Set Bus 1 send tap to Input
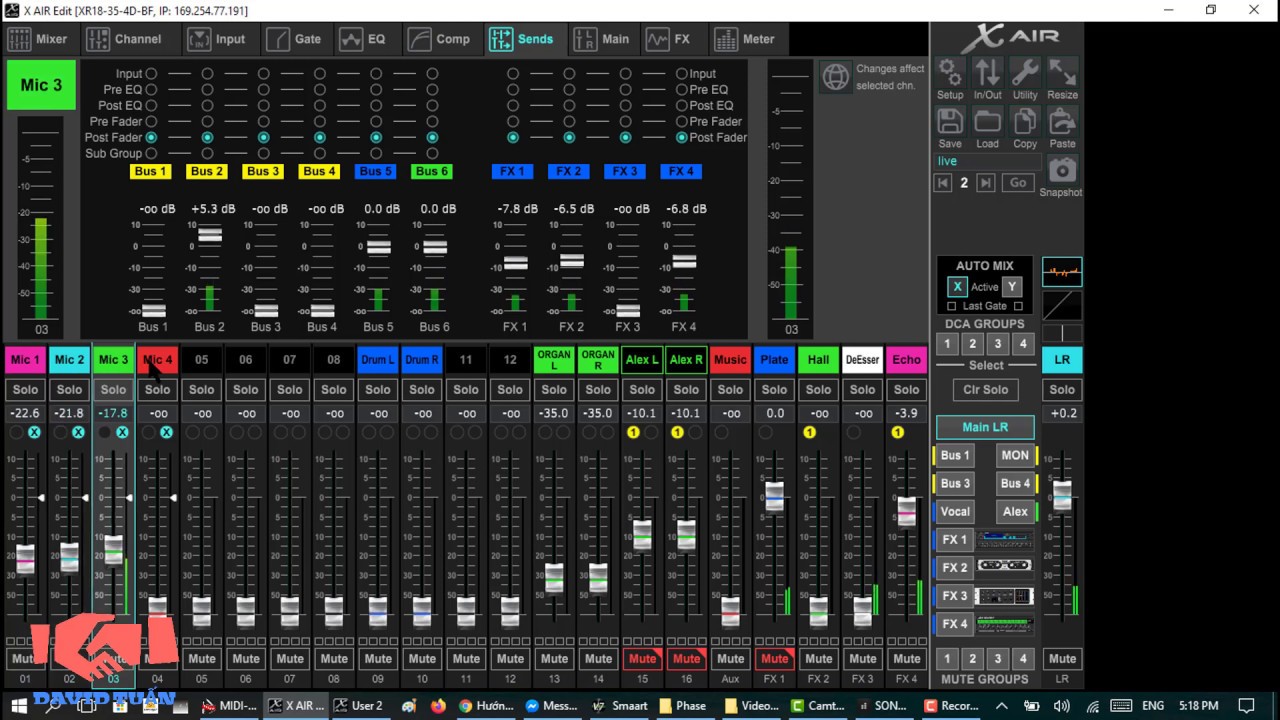 click(151, 74)
